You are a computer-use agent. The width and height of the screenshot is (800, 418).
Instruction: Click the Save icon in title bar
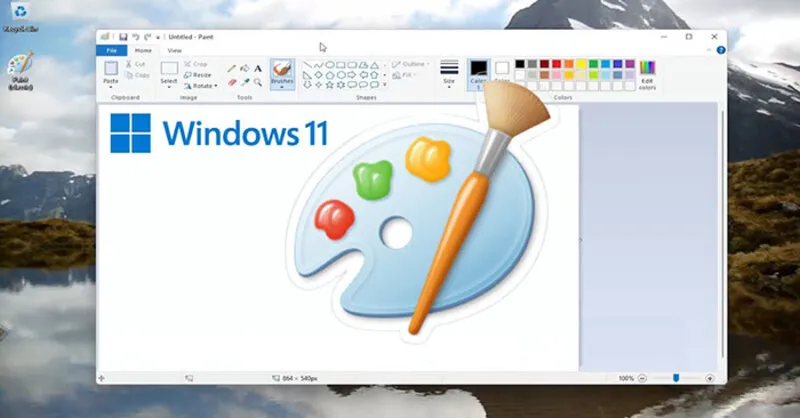tap(123, 37)
